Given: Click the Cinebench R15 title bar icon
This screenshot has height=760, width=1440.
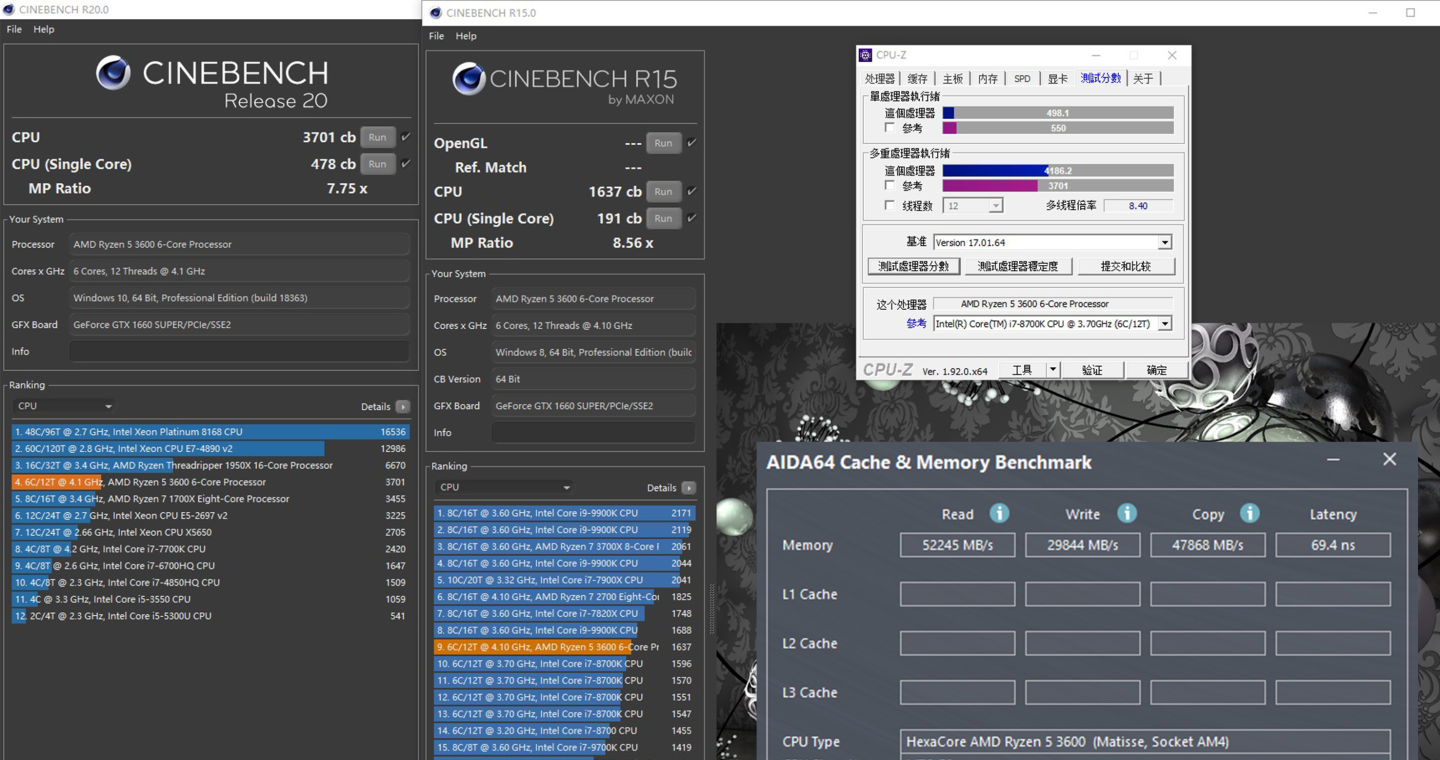Looking at the screenshot, I should click(432, 13).
